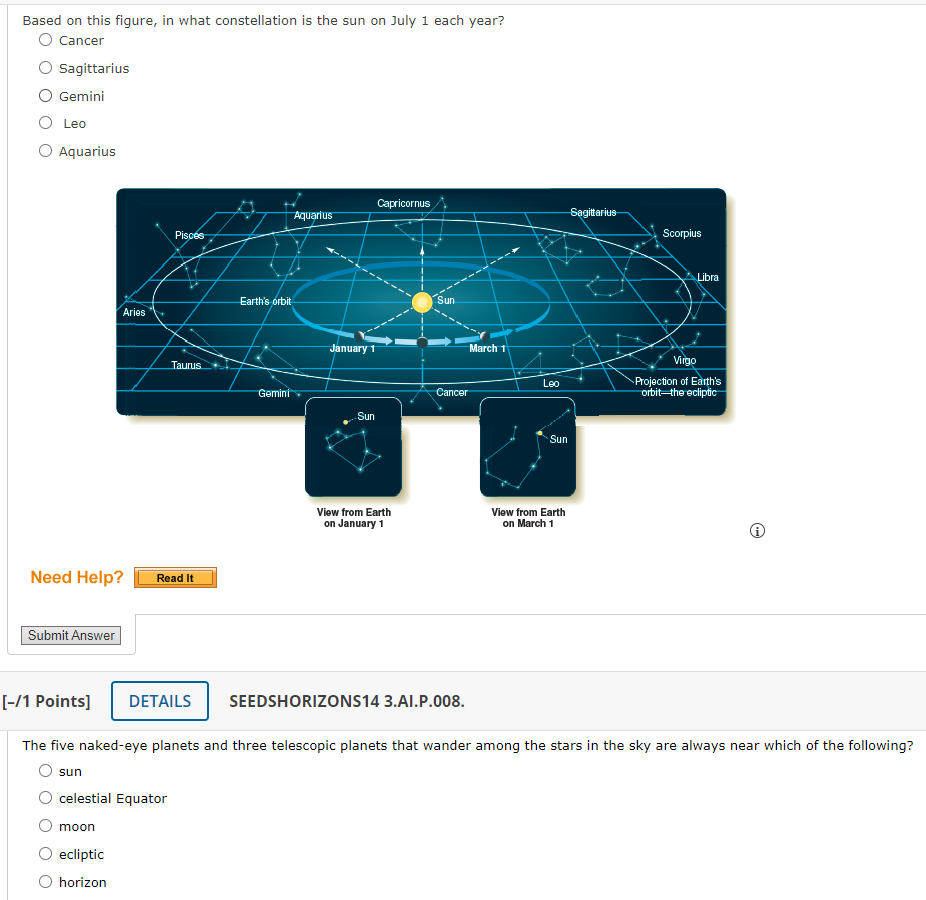
Task: Click the 'Taurus' constellation label
Action: pos(186,366)
